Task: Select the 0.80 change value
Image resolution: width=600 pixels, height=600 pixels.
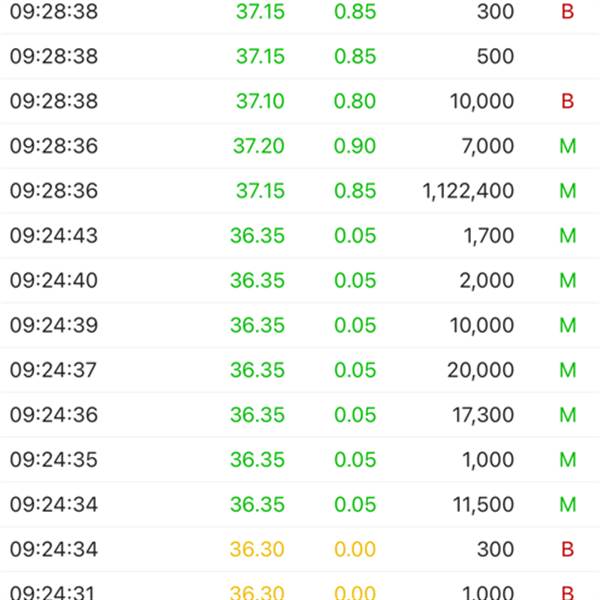Action: click(x=355, y=101)
